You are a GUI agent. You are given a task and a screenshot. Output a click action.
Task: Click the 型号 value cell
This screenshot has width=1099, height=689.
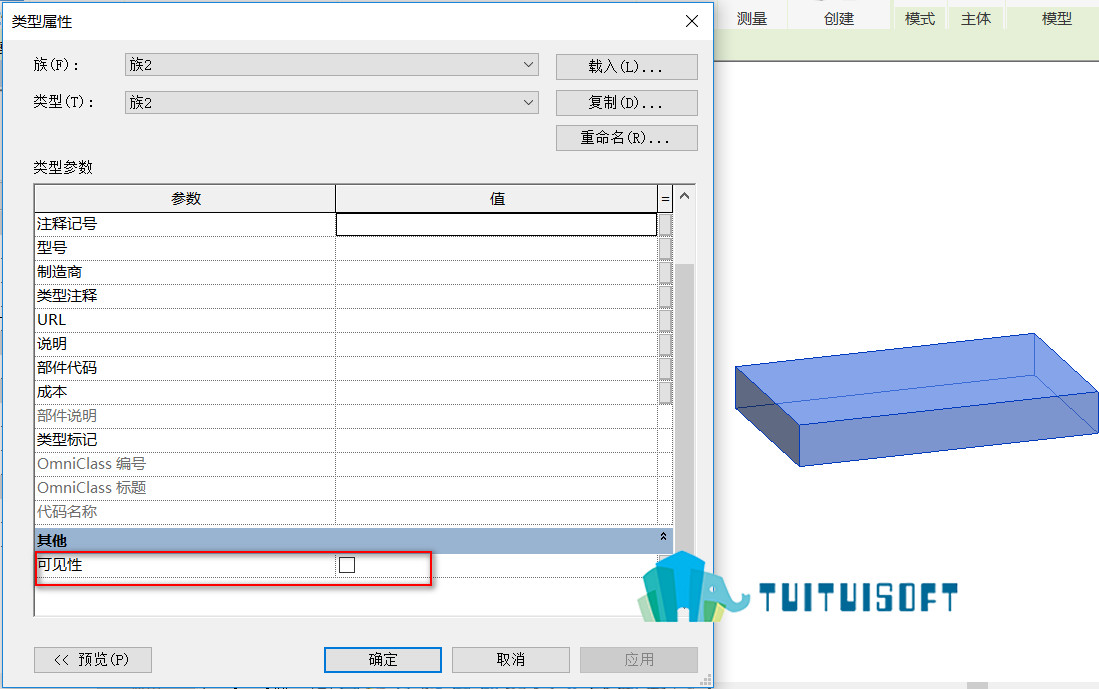click(x=496, y=248)
